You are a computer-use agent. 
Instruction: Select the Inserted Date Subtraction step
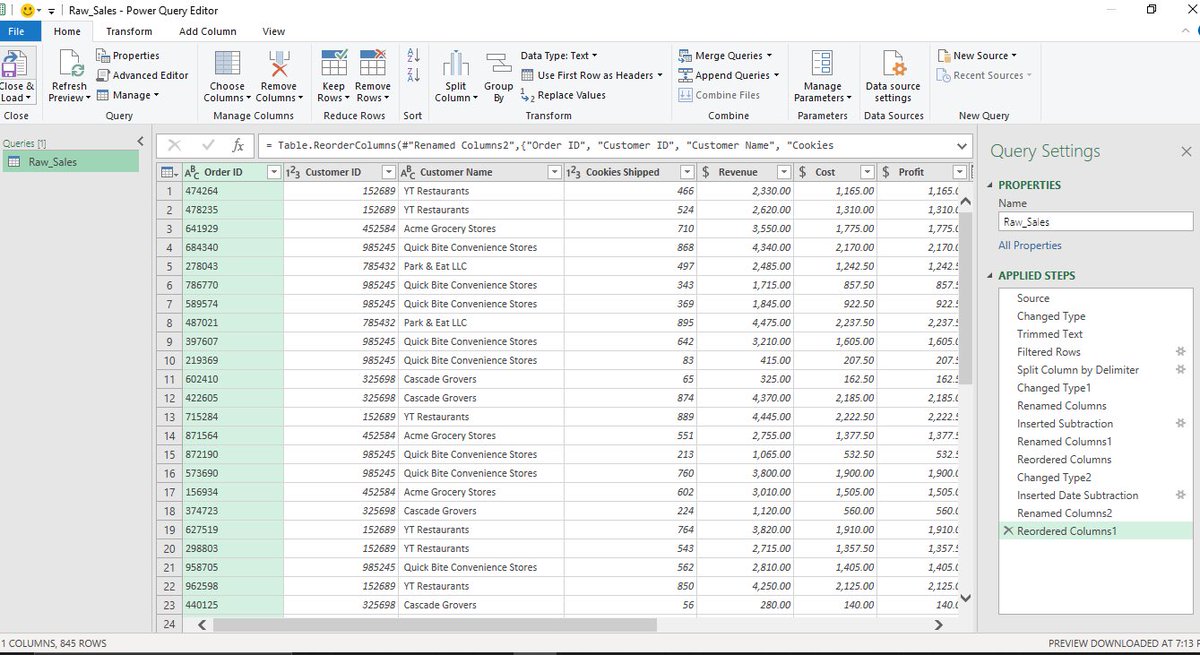tap(1077, 495)
